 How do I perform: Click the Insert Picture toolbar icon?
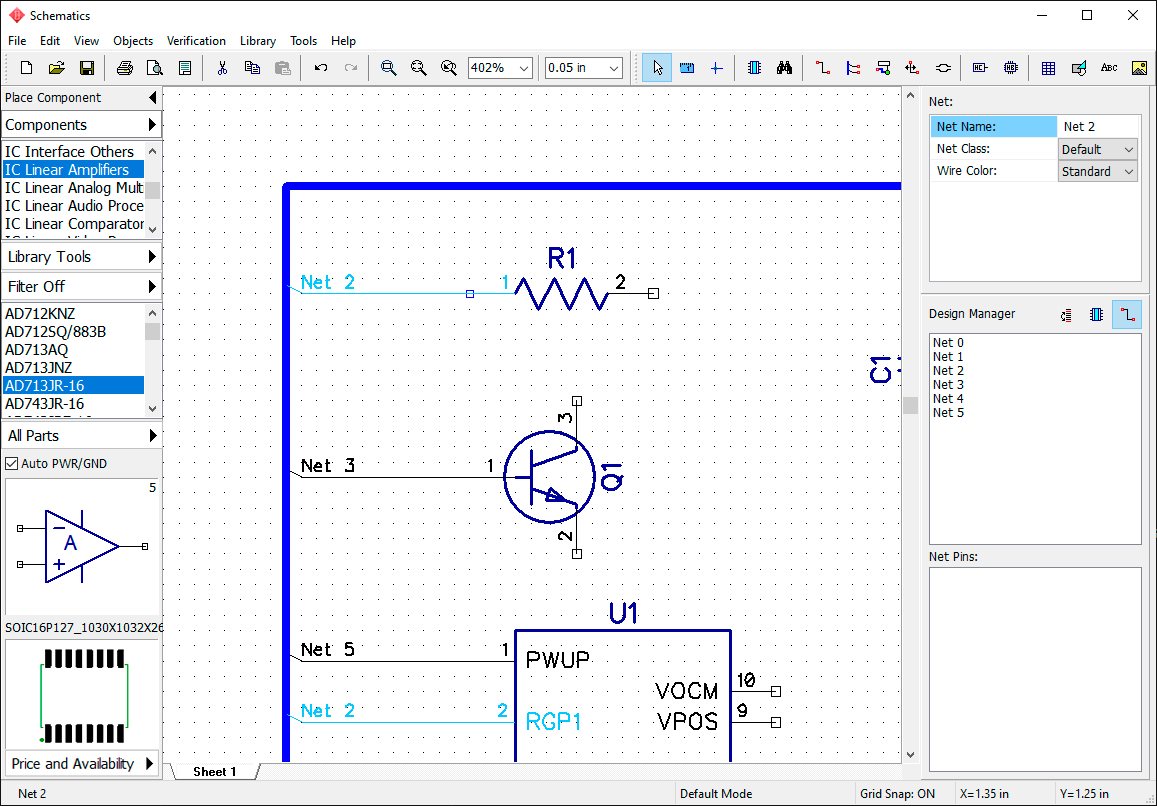click(1139, 68)
